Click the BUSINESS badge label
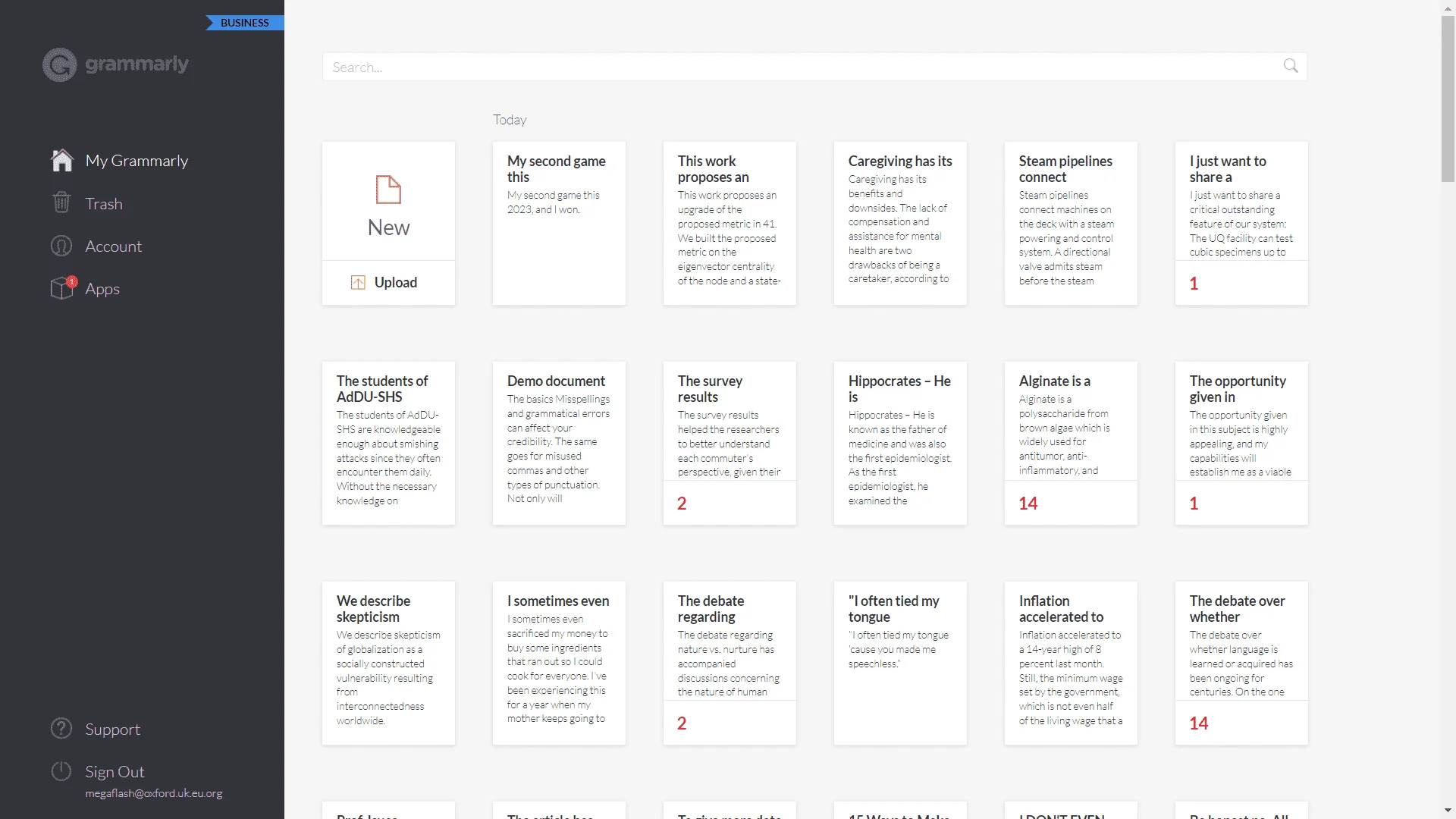 point(244,23)
